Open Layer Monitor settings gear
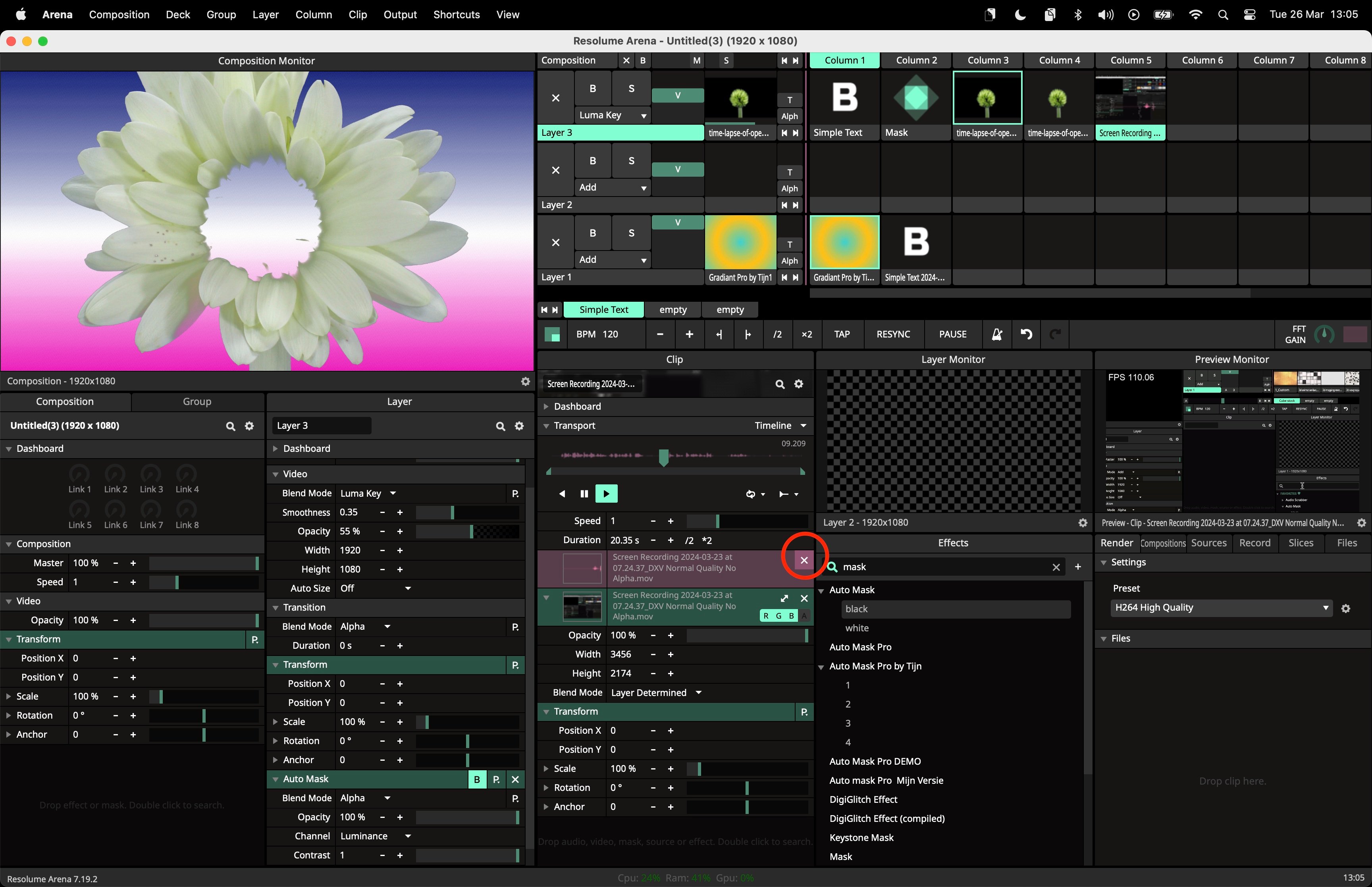Viewport: 1372px width, 887px height. pos(1083,523)
